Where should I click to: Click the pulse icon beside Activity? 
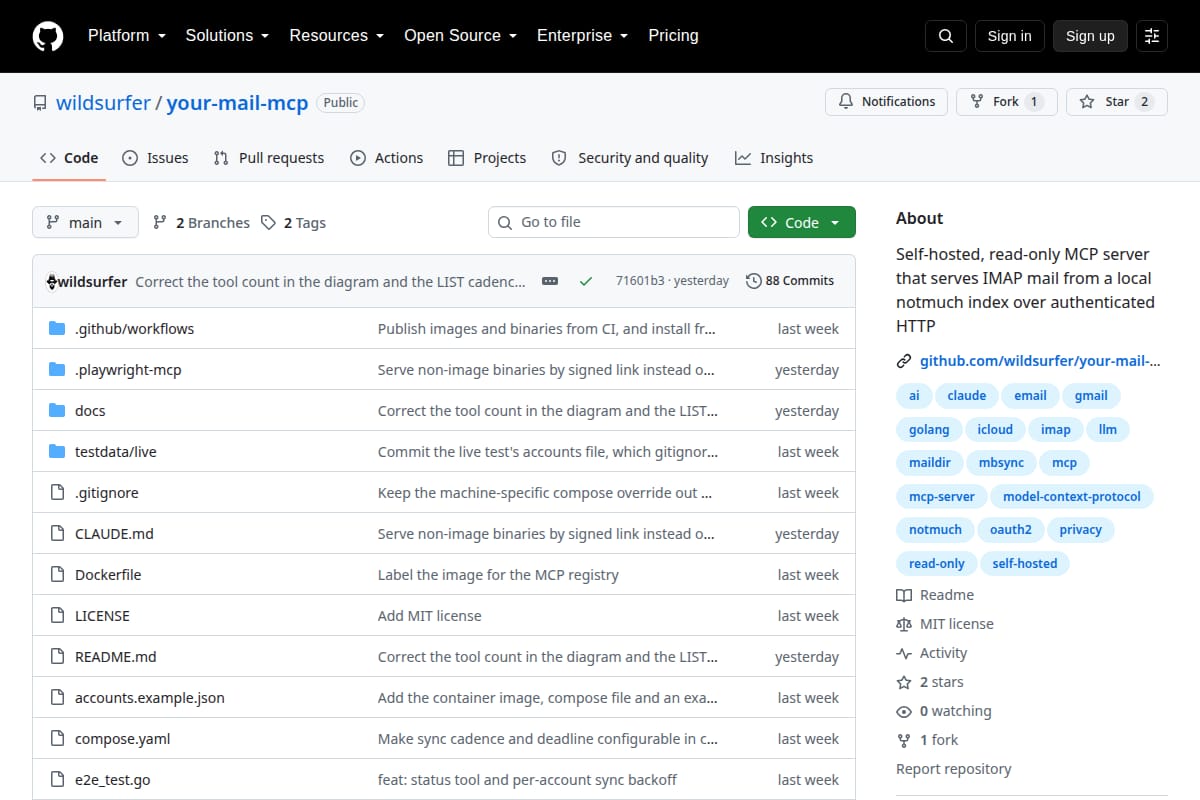coord(904,653)
